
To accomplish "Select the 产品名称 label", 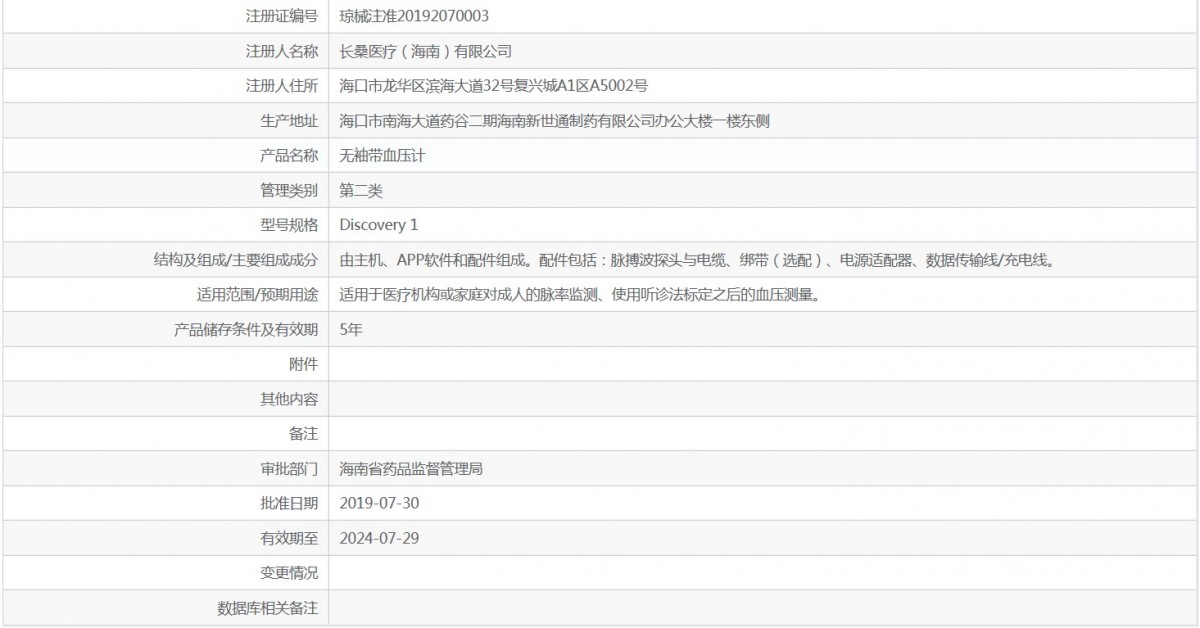I will click(x=289, y=156).
